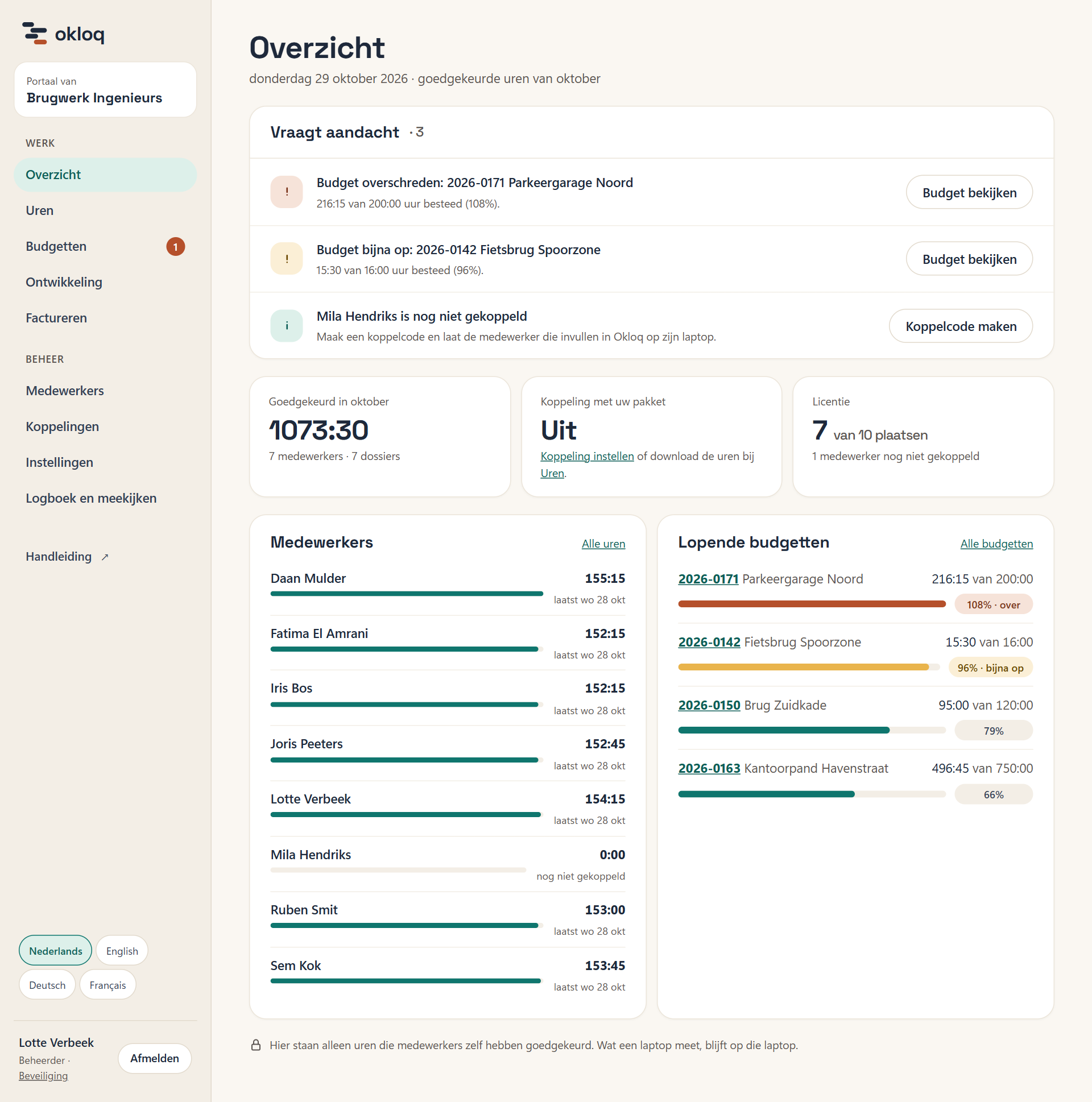Open the Overzicht page in sidebar
The width and height of the screenshot is (1092, 1102).
coord(105,175)
